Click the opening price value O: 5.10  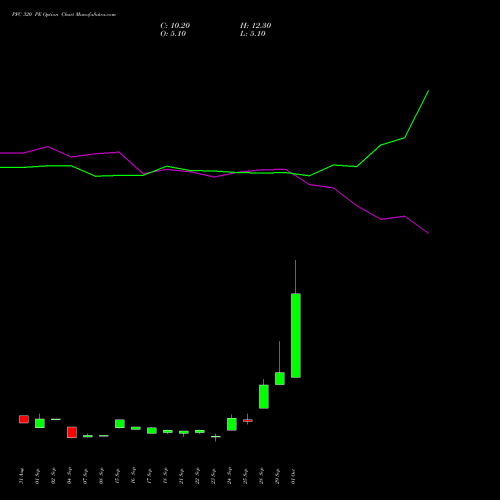pos(173,34)
